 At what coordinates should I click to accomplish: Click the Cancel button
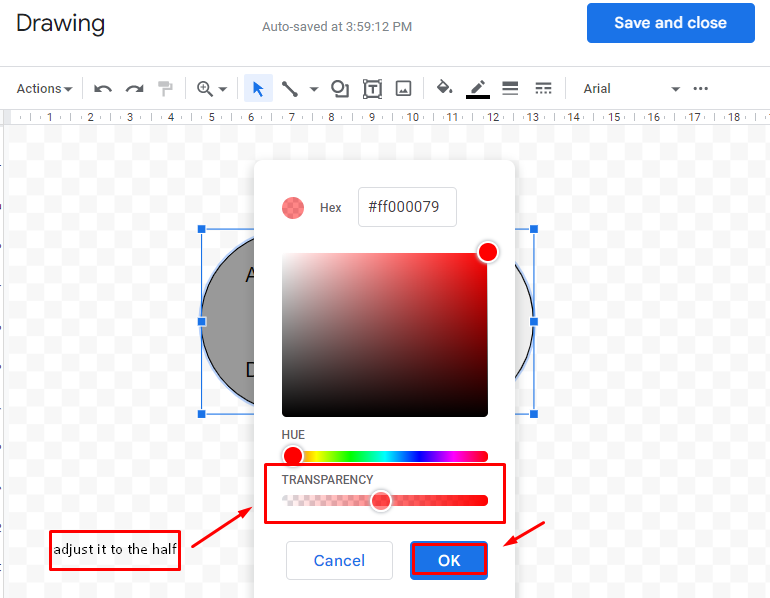point(339,560)
